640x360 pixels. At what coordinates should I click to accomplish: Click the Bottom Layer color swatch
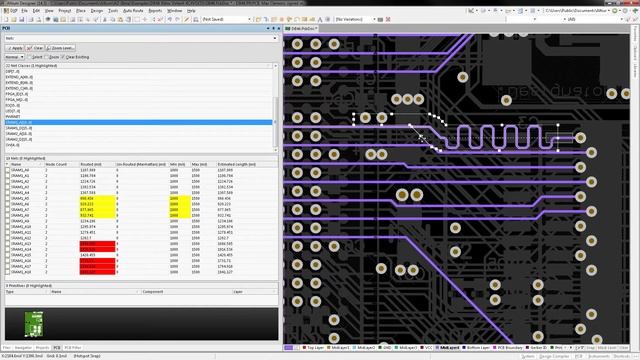click(464, 348)
